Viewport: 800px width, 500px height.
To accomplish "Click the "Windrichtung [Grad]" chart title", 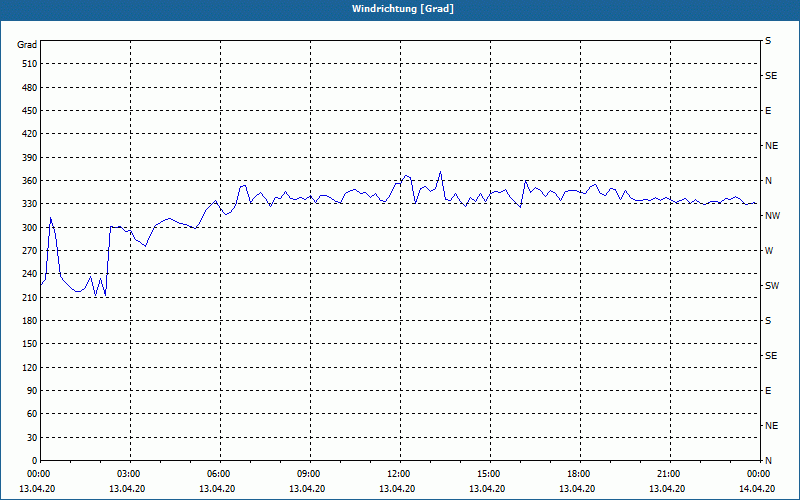I will [x=403, y=9].
